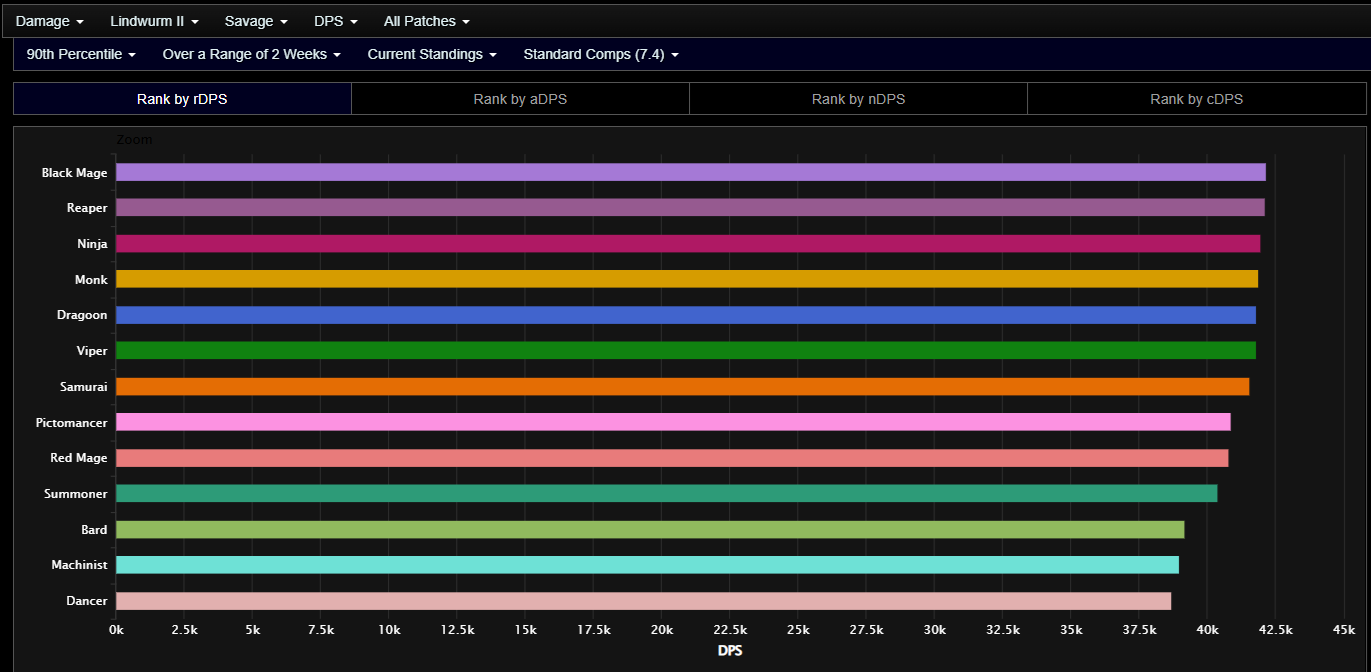Click the Summoner teal bar
The height and width of the screenshot is (672, 1371).
[667, 493]
